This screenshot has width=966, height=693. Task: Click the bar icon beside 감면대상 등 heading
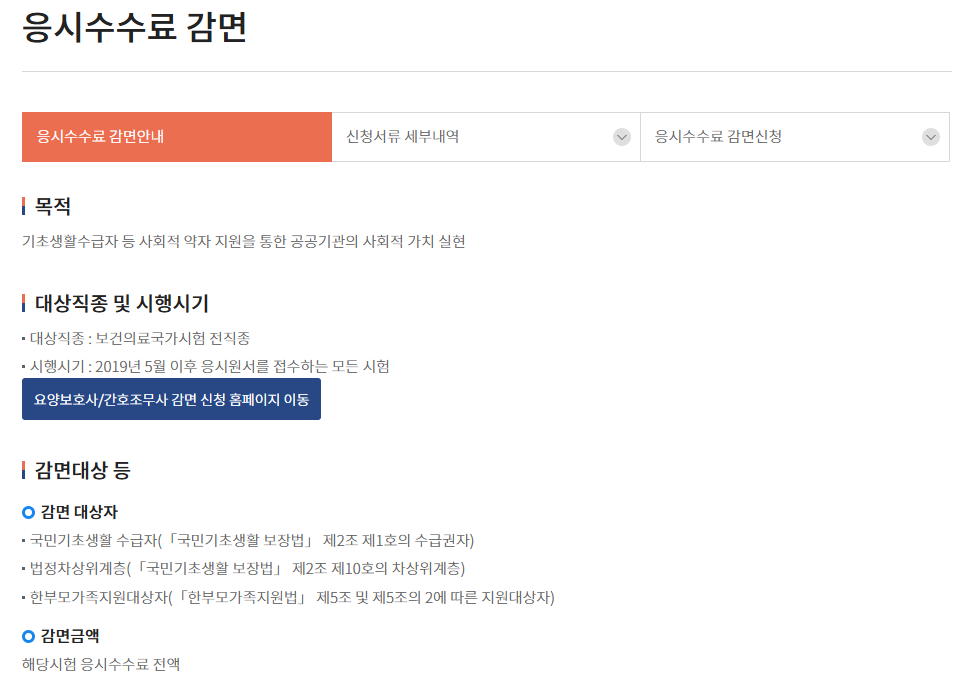24,469
